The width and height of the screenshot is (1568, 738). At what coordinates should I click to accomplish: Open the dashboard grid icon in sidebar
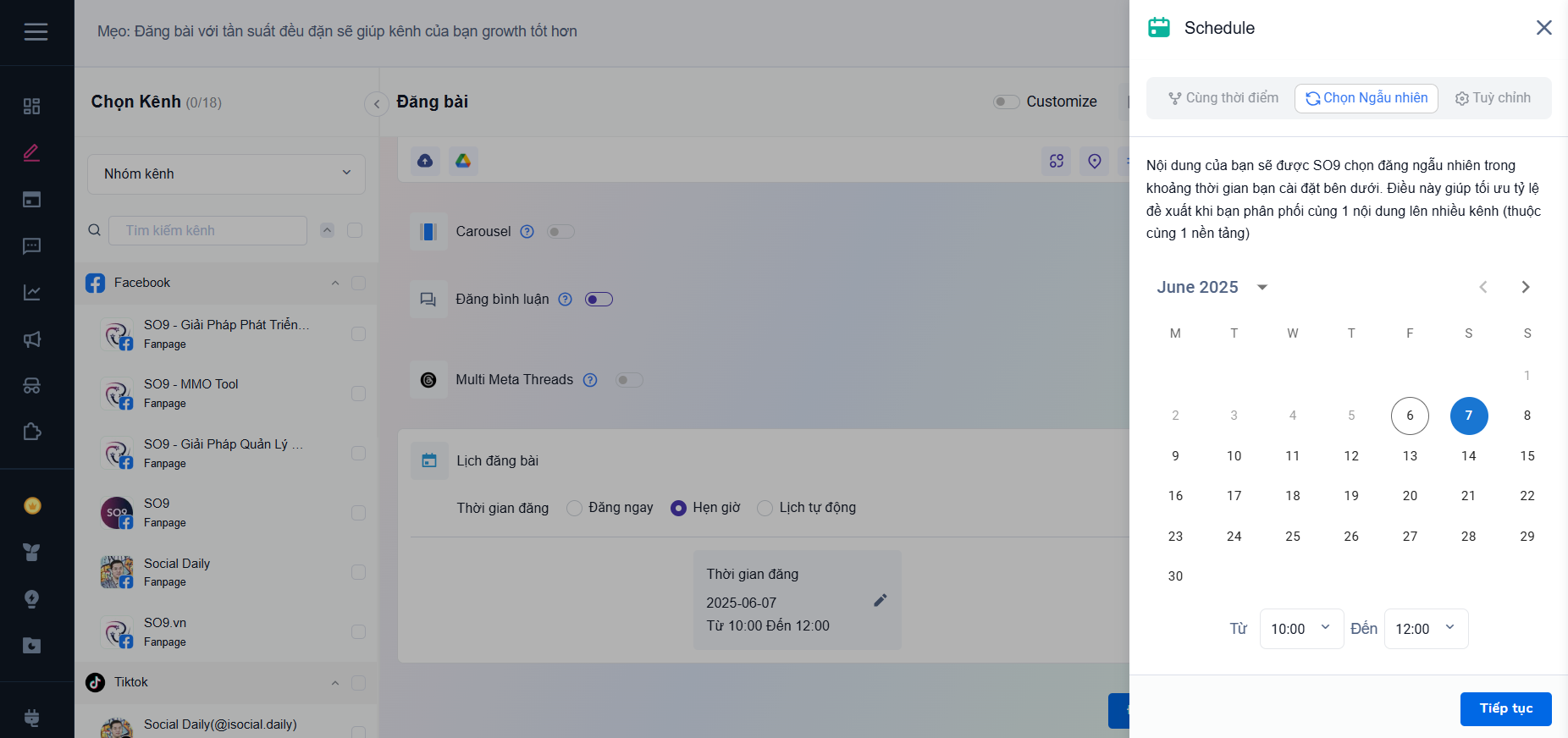point(31,107)
